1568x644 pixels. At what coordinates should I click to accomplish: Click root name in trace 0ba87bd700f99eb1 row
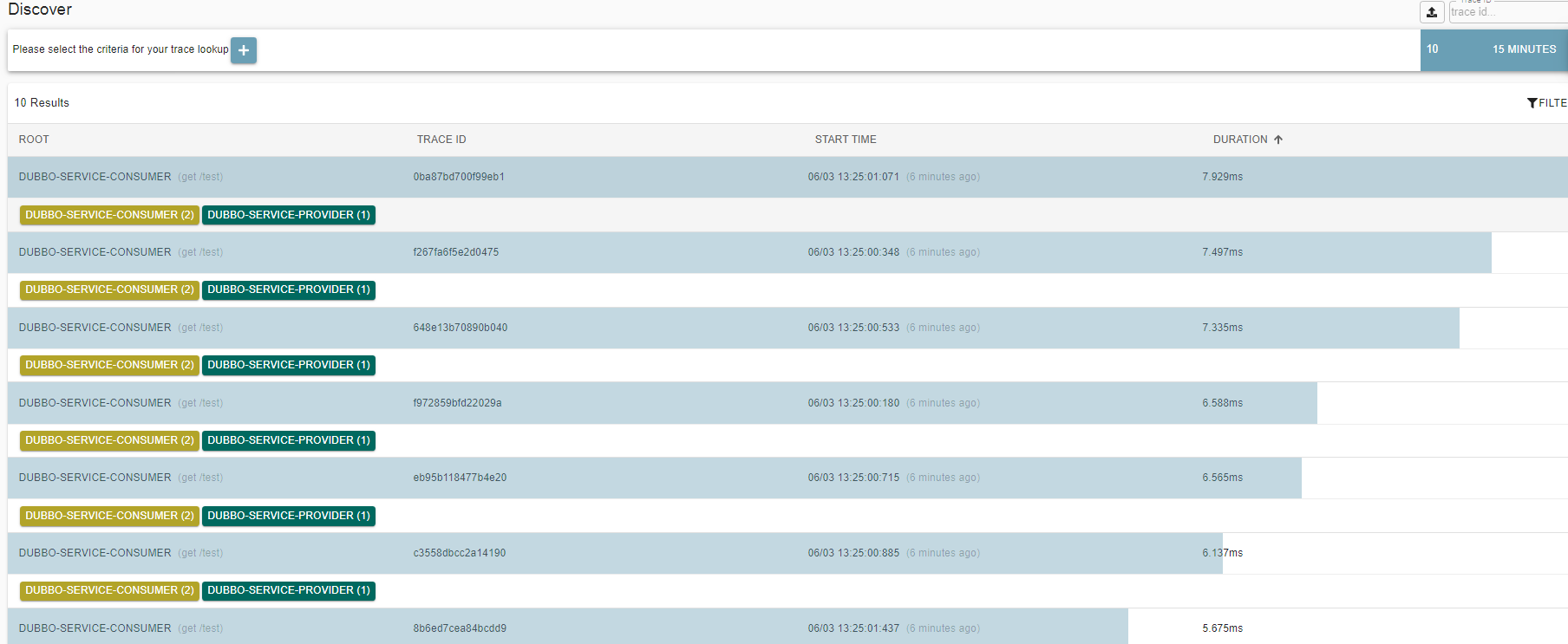tap(95, 177)
